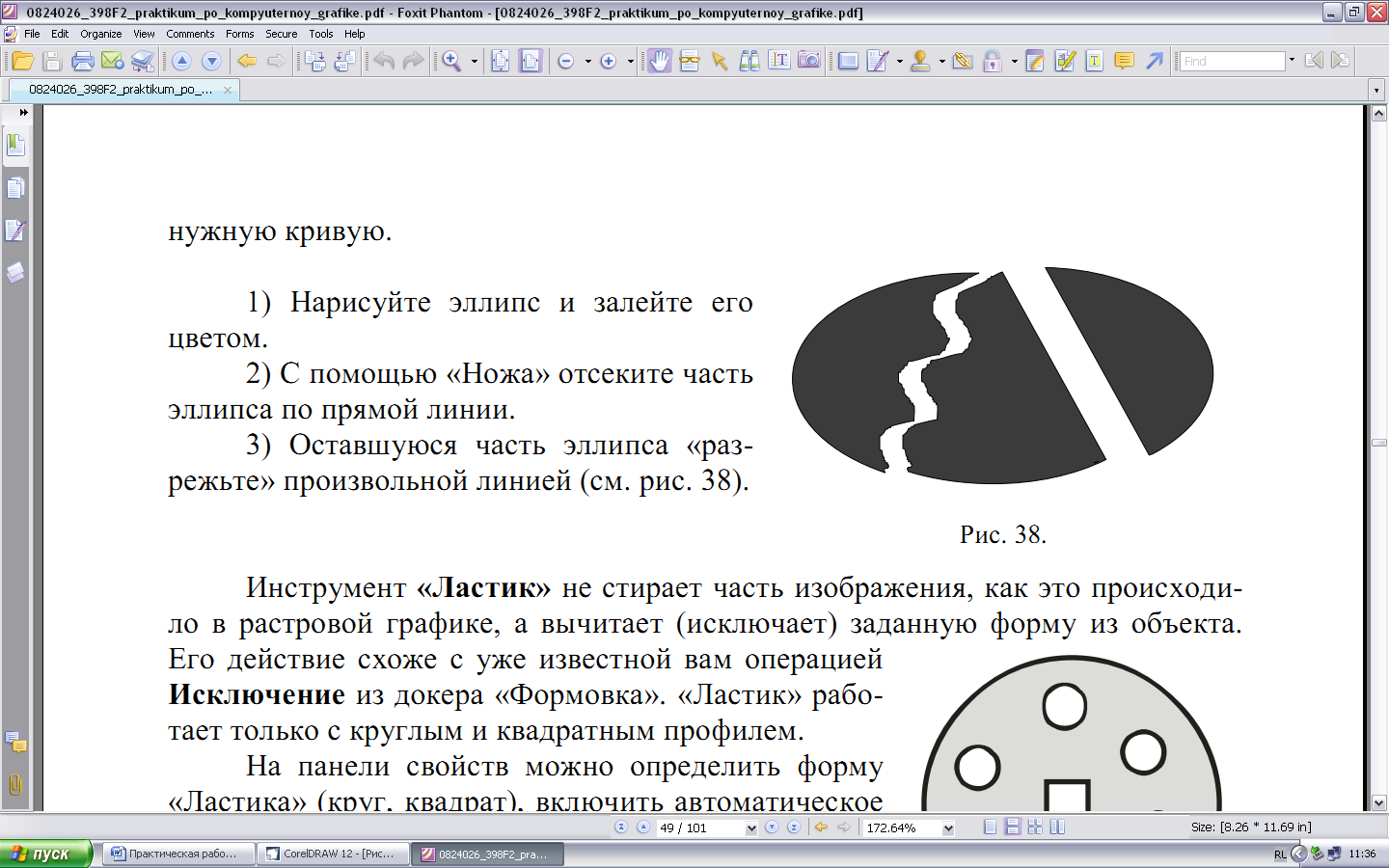Expand the navigation panel with double arrow
Screen dimensions: 1389x868
(23, 113)
